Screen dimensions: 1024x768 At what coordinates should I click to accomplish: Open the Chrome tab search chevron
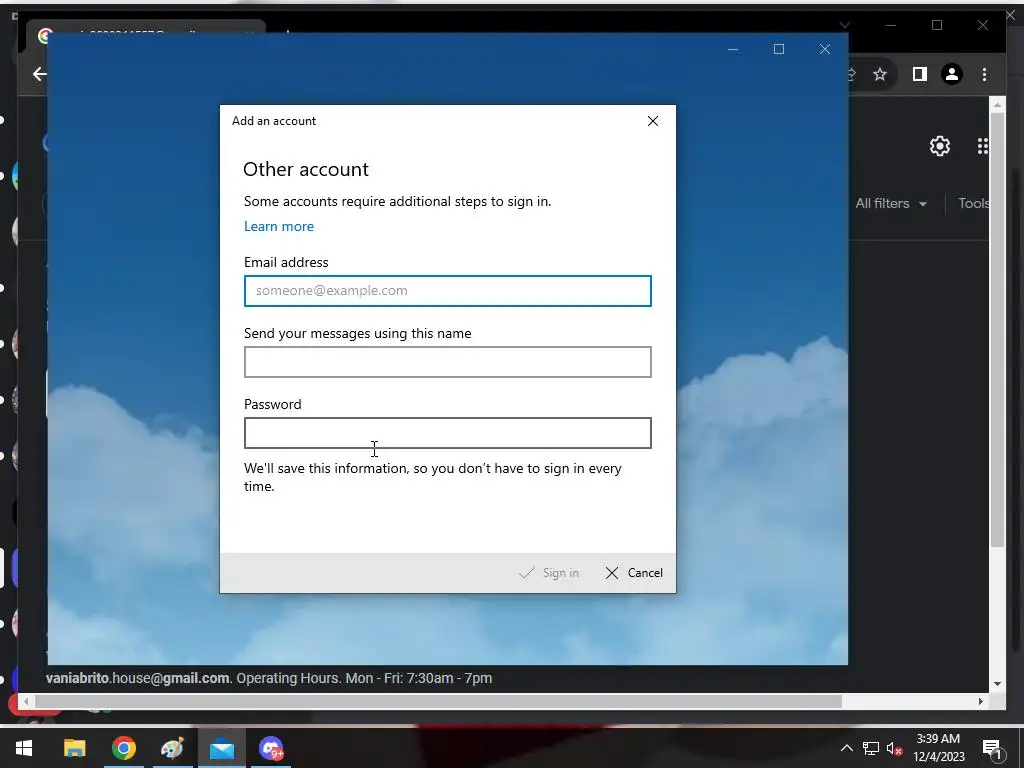(845, 25)
